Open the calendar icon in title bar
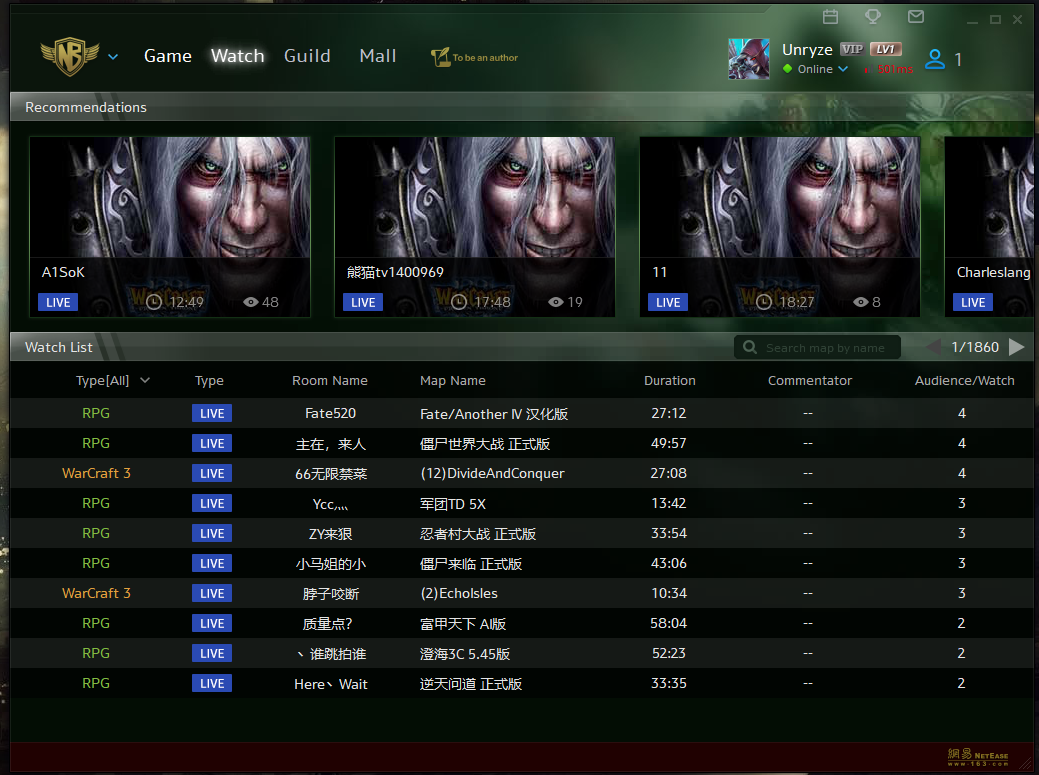Image resolution: width=1039 pixels, height=775 pixels. click(x=830, y=17)
